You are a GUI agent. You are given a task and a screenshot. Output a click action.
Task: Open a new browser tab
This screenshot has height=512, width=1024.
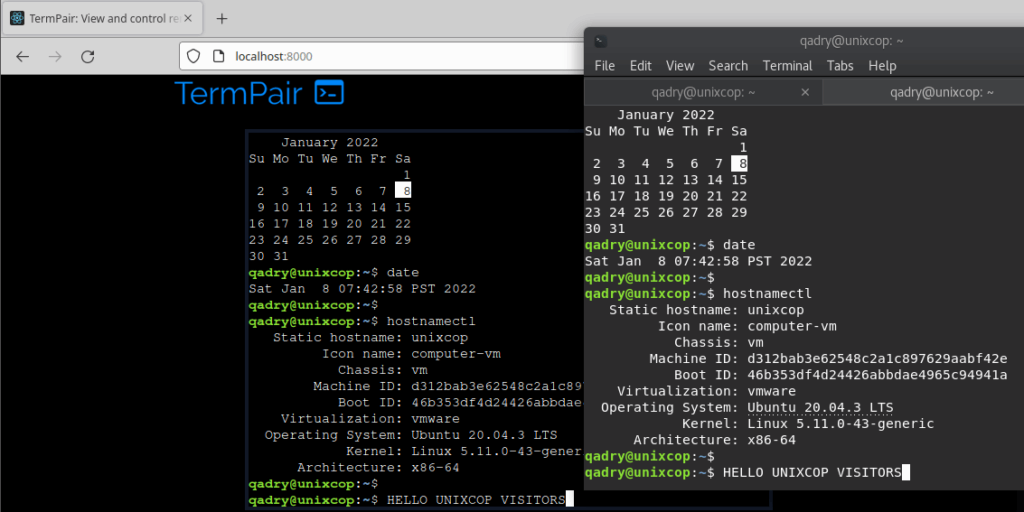[x=222, y=18]
